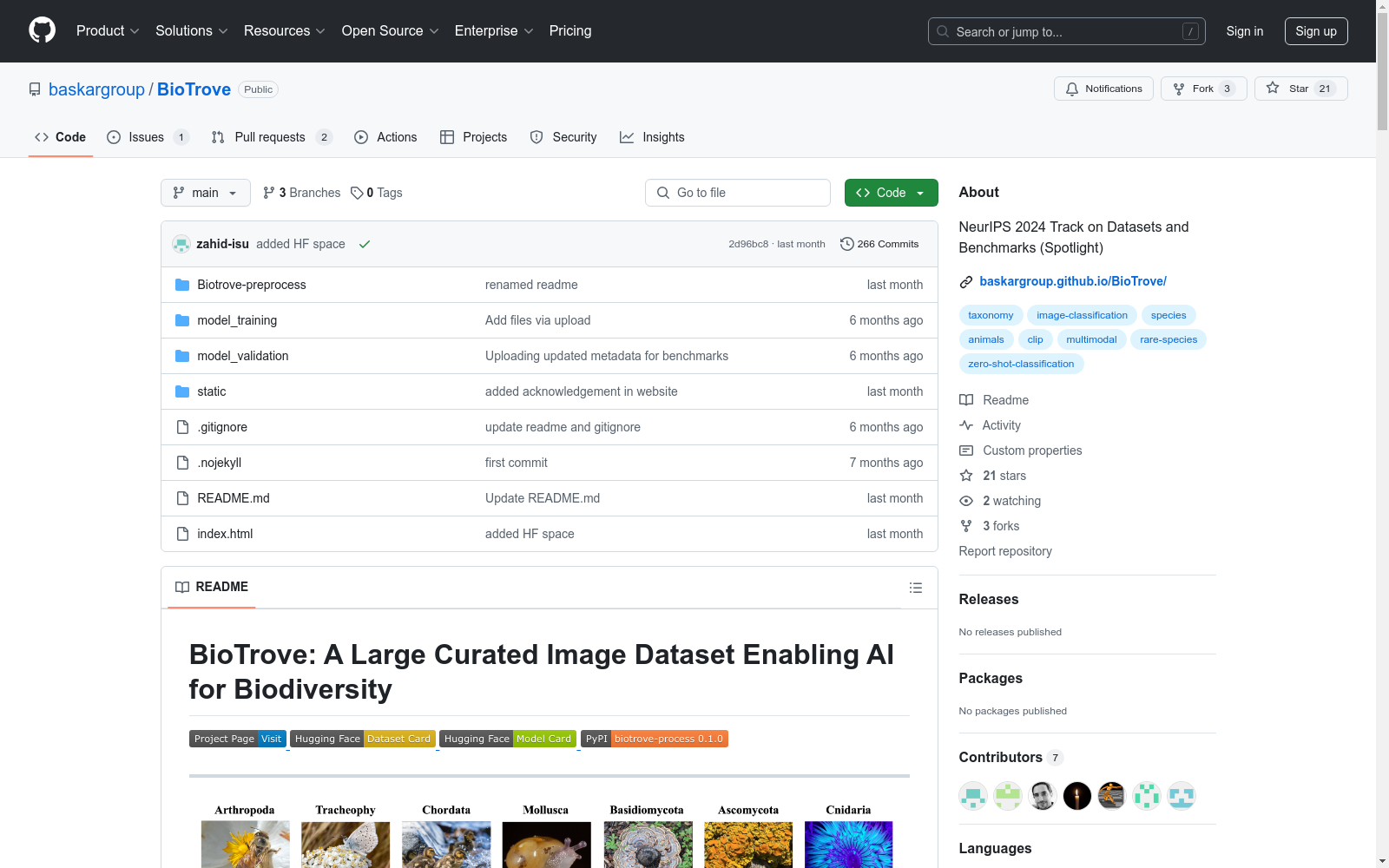Open the Activity link in About

991,425
